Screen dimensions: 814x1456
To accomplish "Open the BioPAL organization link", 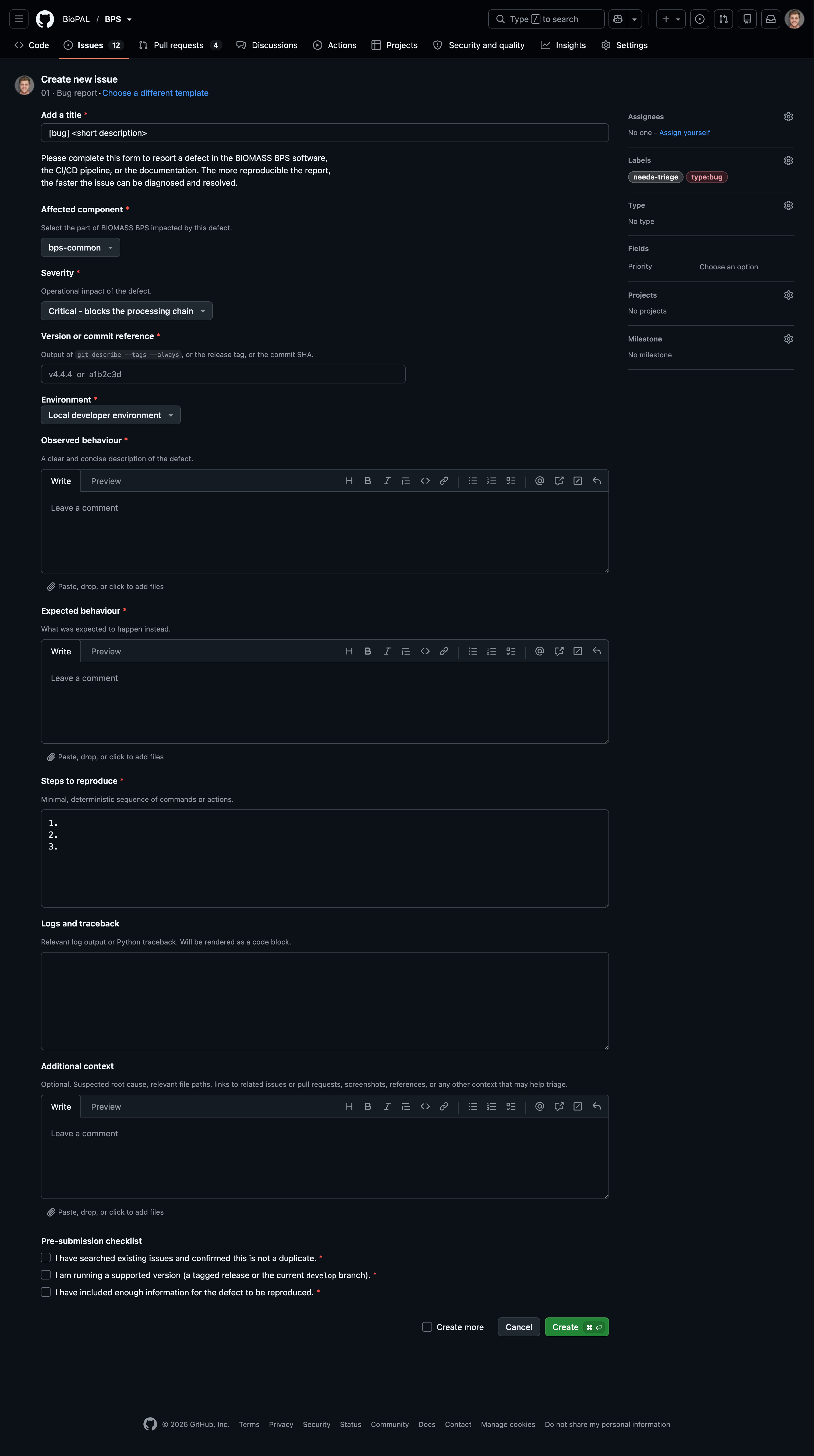I will (76, 19).
